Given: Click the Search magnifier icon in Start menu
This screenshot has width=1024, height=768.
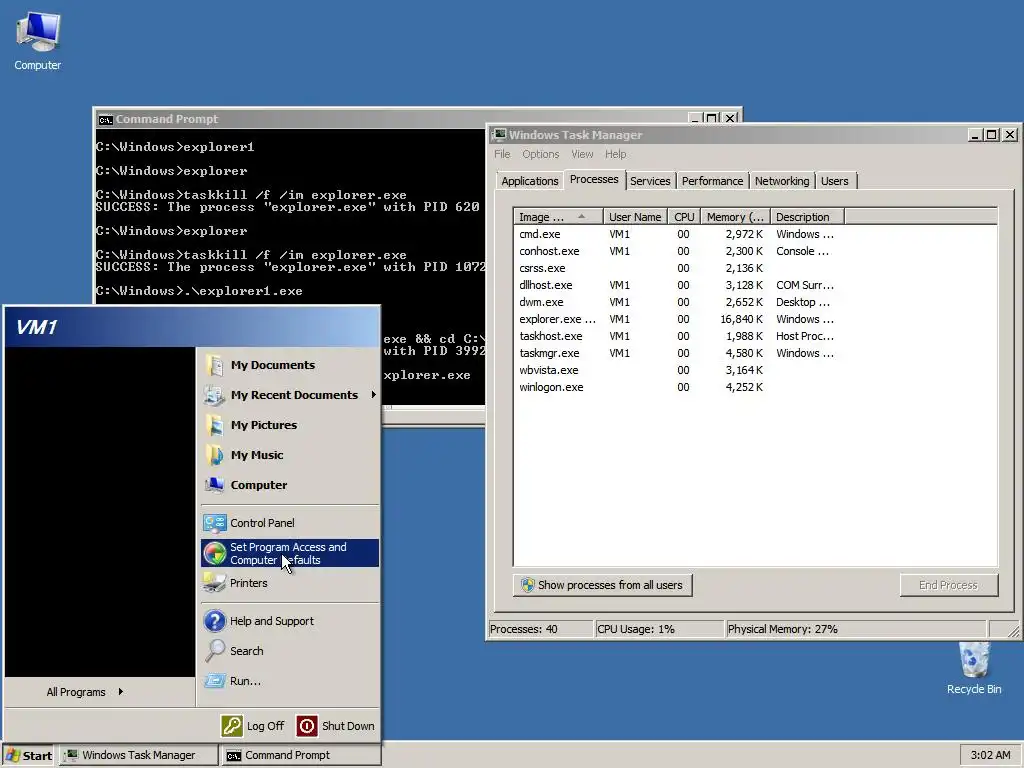Looking at the screenshot, I should [x=214, y=650].
